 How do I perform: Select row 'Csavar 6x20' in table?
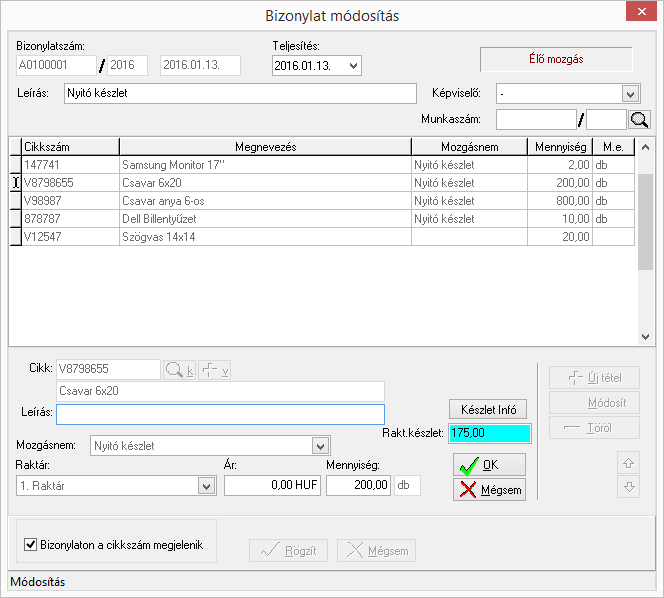pyautogui.click(x=322, y=183)
